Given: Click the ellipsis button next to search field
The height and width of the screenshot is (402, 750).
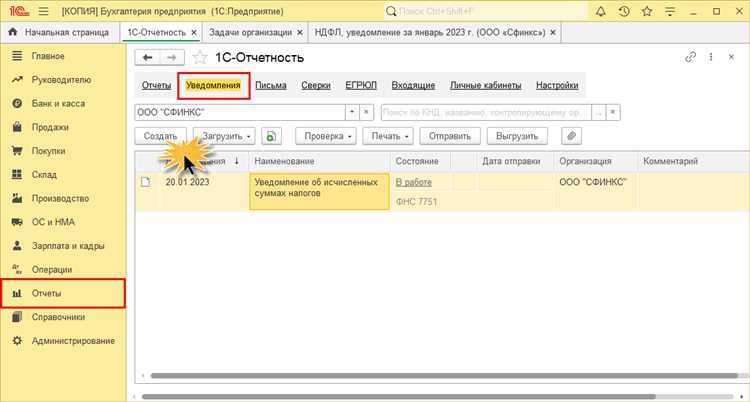Looking at the screenshot, I should [598, 112].
